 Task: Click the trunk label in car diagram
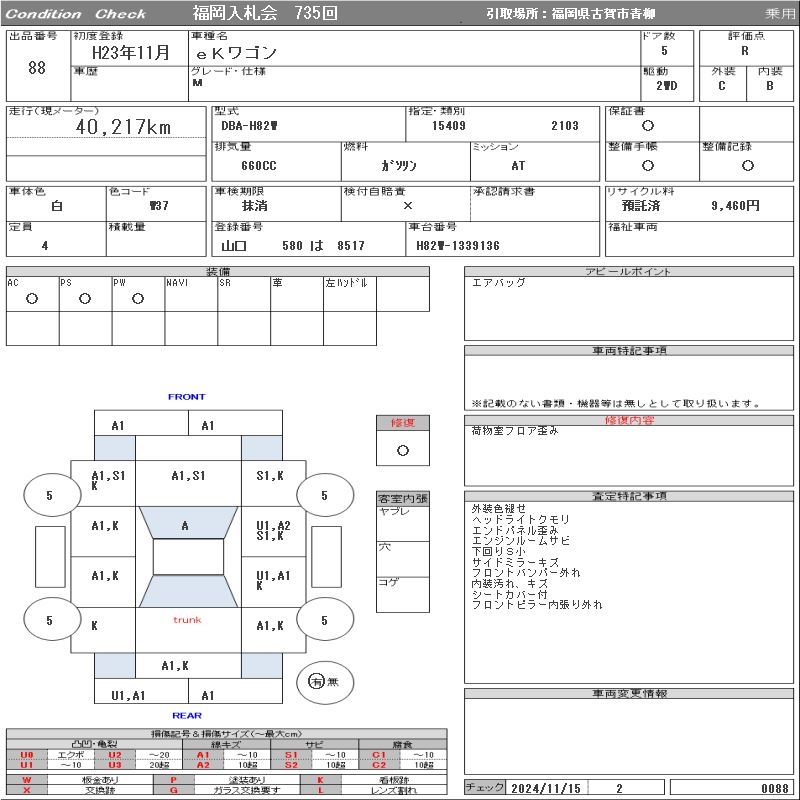click(x=187, y=620)
